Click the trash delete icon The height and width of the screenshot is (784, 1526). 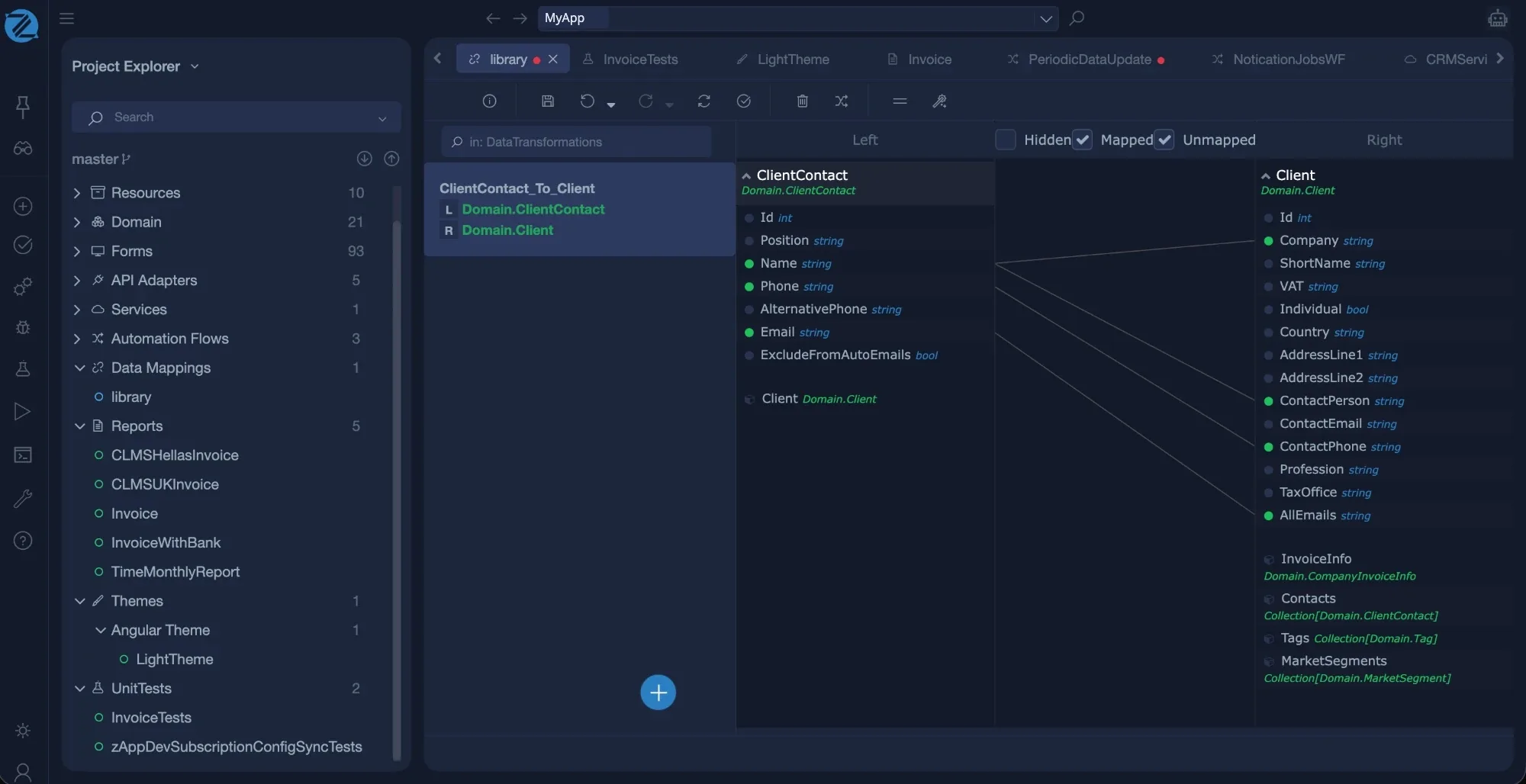[x=802, y=101]
